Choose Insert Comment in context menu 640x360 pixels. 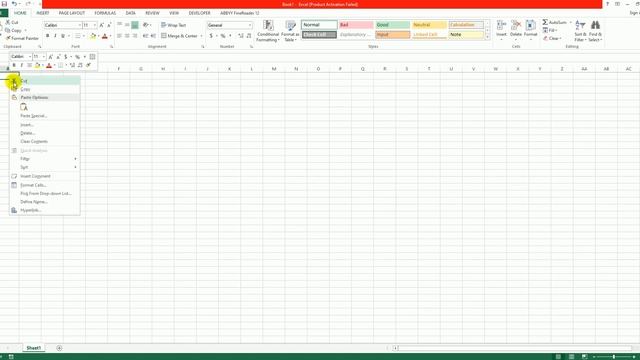click(45, 176)
